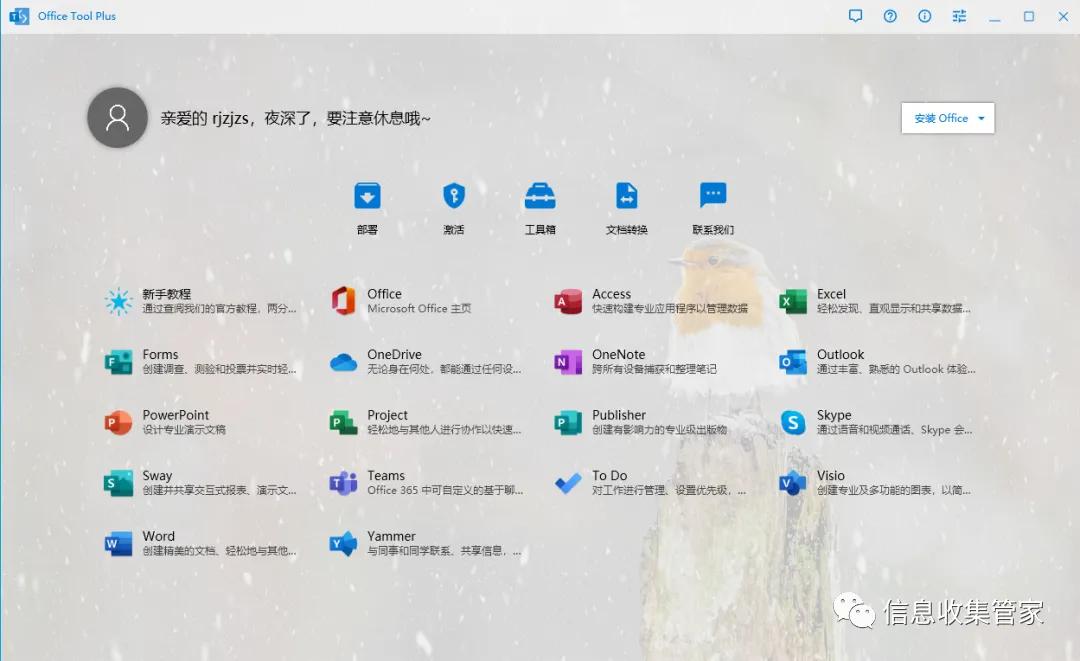Click '设计专业演示文稿' description text
The width and height of the screenshot is (1080, 661).
coord(184,430)
